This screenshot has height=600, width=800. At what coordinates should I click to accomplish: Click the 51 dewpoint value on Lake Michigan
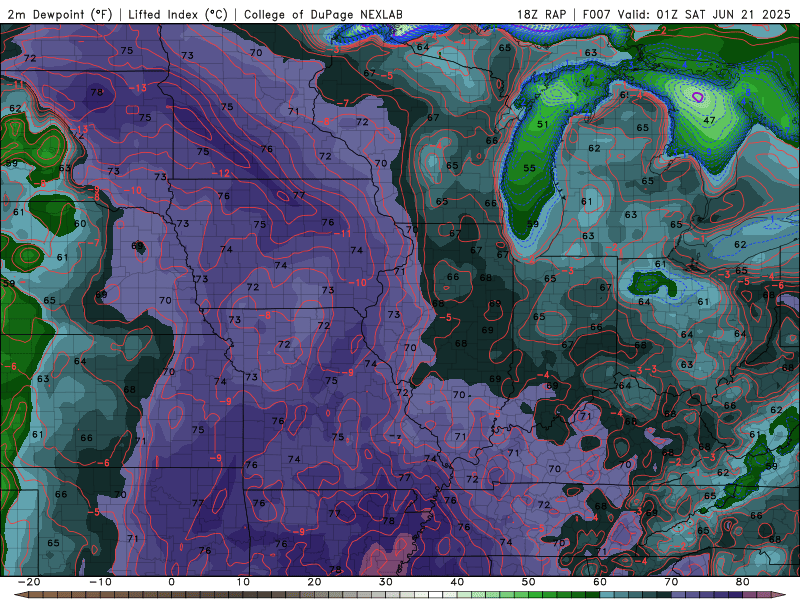[542, 124]
